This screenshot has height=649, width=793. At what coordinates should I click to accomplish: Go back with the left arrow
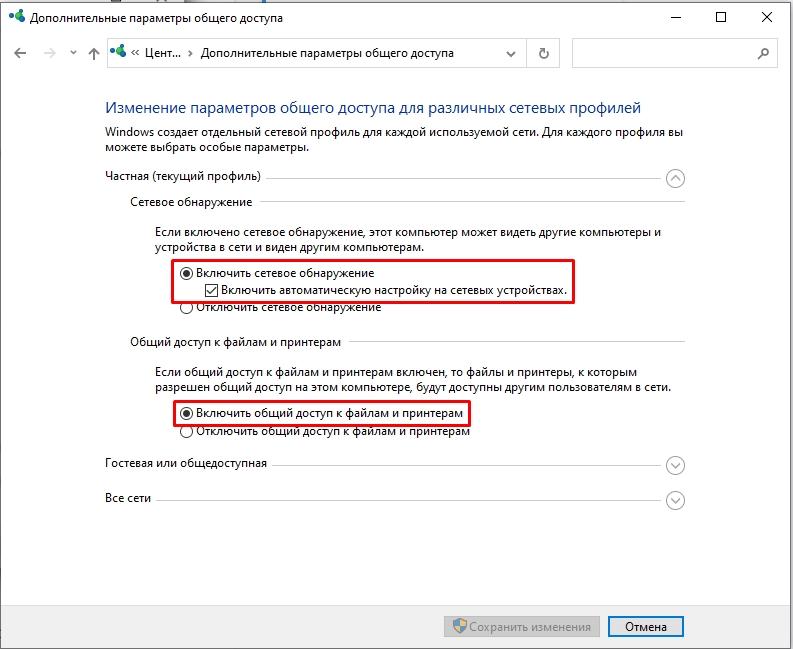(x=20, y=53)
